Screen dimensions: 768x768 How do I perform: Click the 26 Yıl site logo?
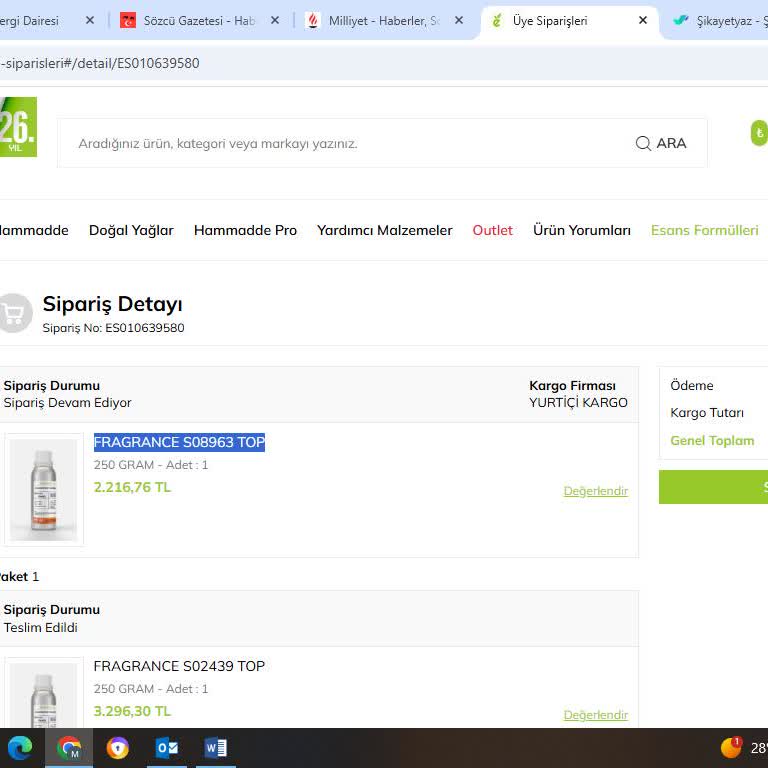coord(18,127)
